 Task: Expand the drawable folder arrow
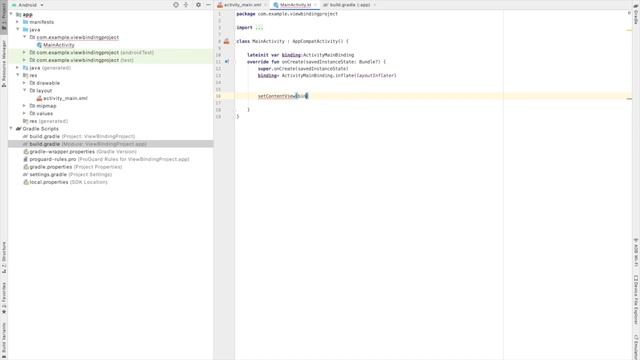(24, 83)
